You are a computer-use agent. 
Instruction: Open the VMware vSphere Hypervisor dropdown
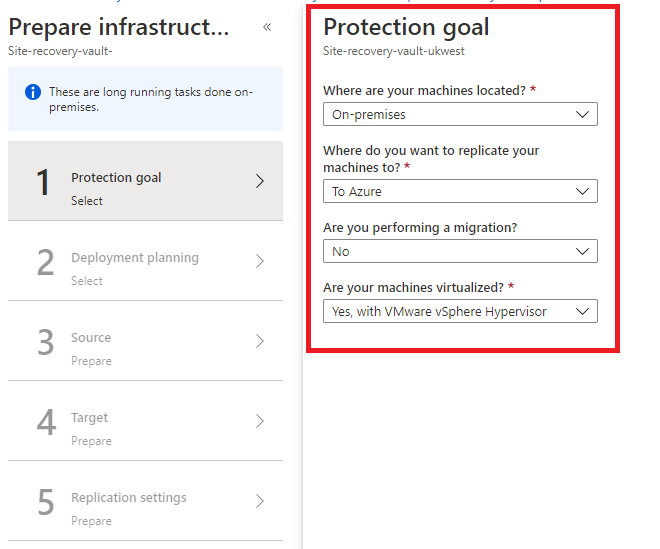[x=460, y=311]
